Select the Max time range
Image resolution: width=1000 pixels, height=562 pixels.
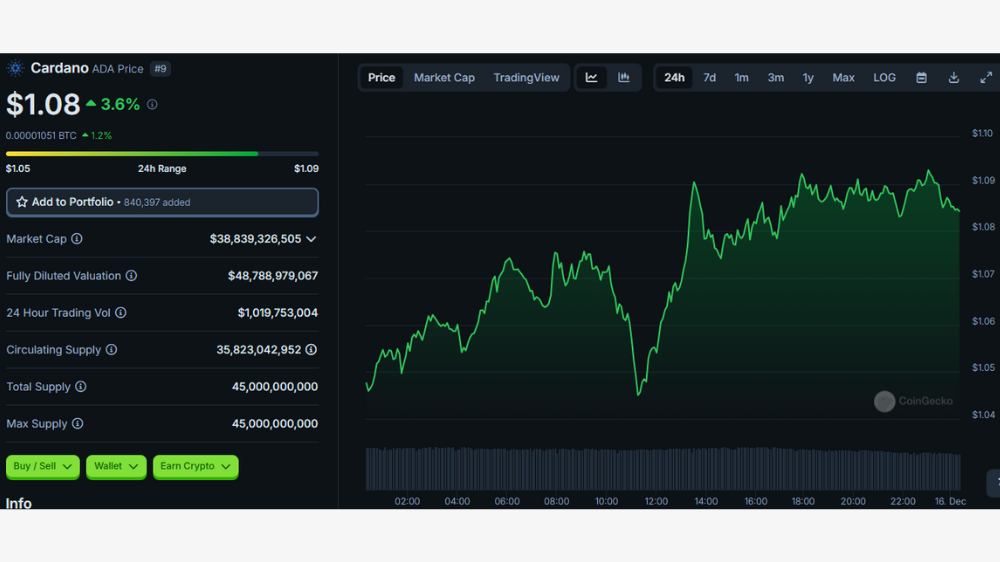[x=843, y=78]
